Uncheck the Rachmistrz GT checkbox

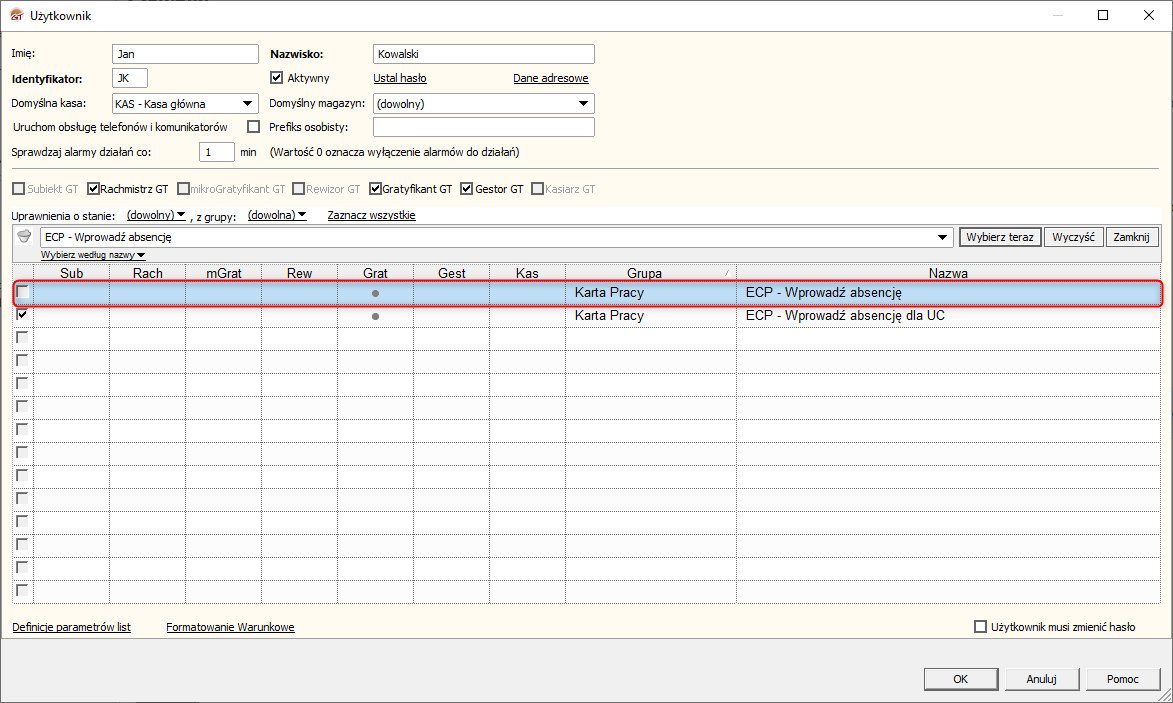[93, 188]
